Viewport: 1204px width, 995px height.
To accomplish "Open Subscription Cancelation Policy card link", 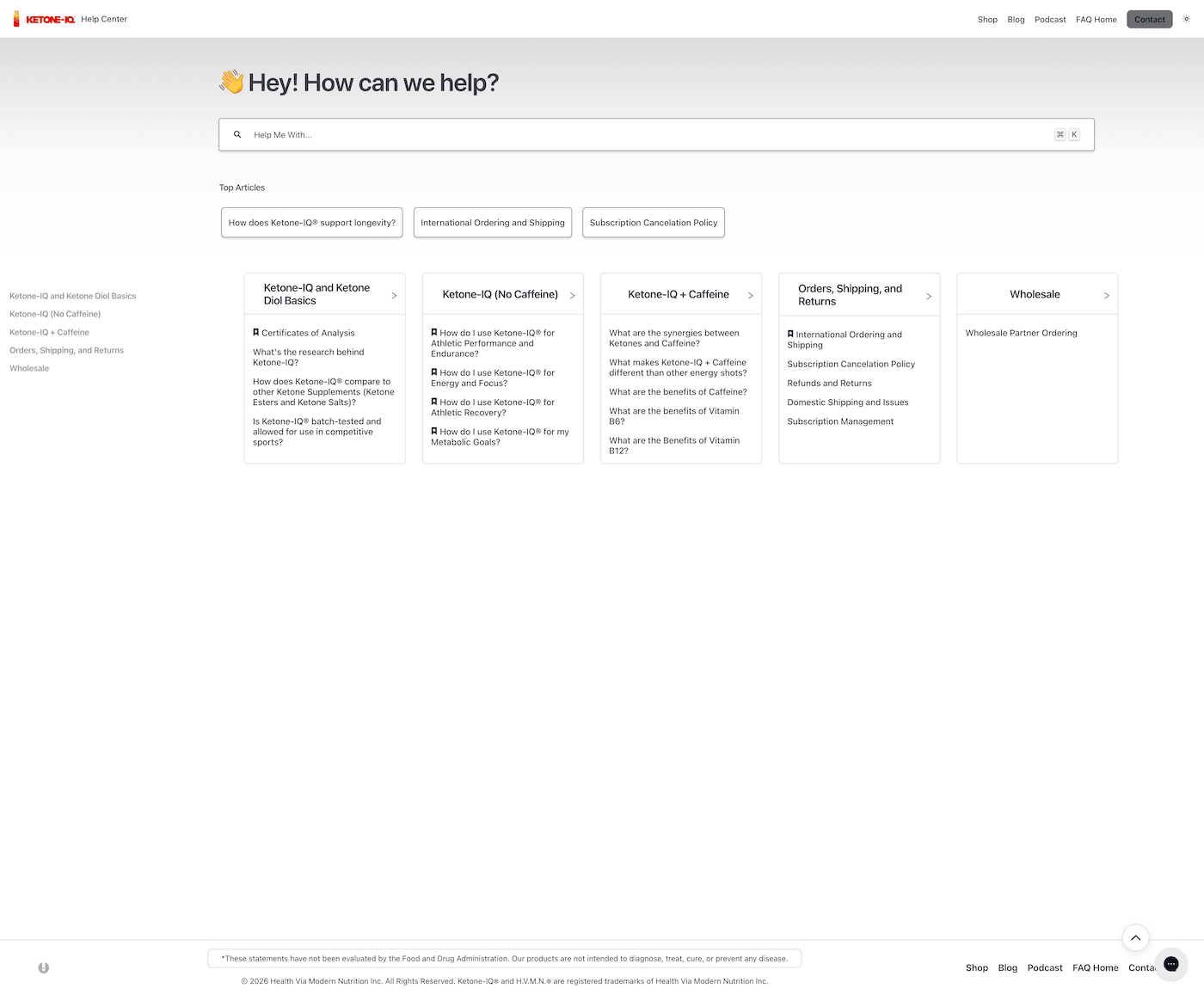I will click(x=851, y=364).
